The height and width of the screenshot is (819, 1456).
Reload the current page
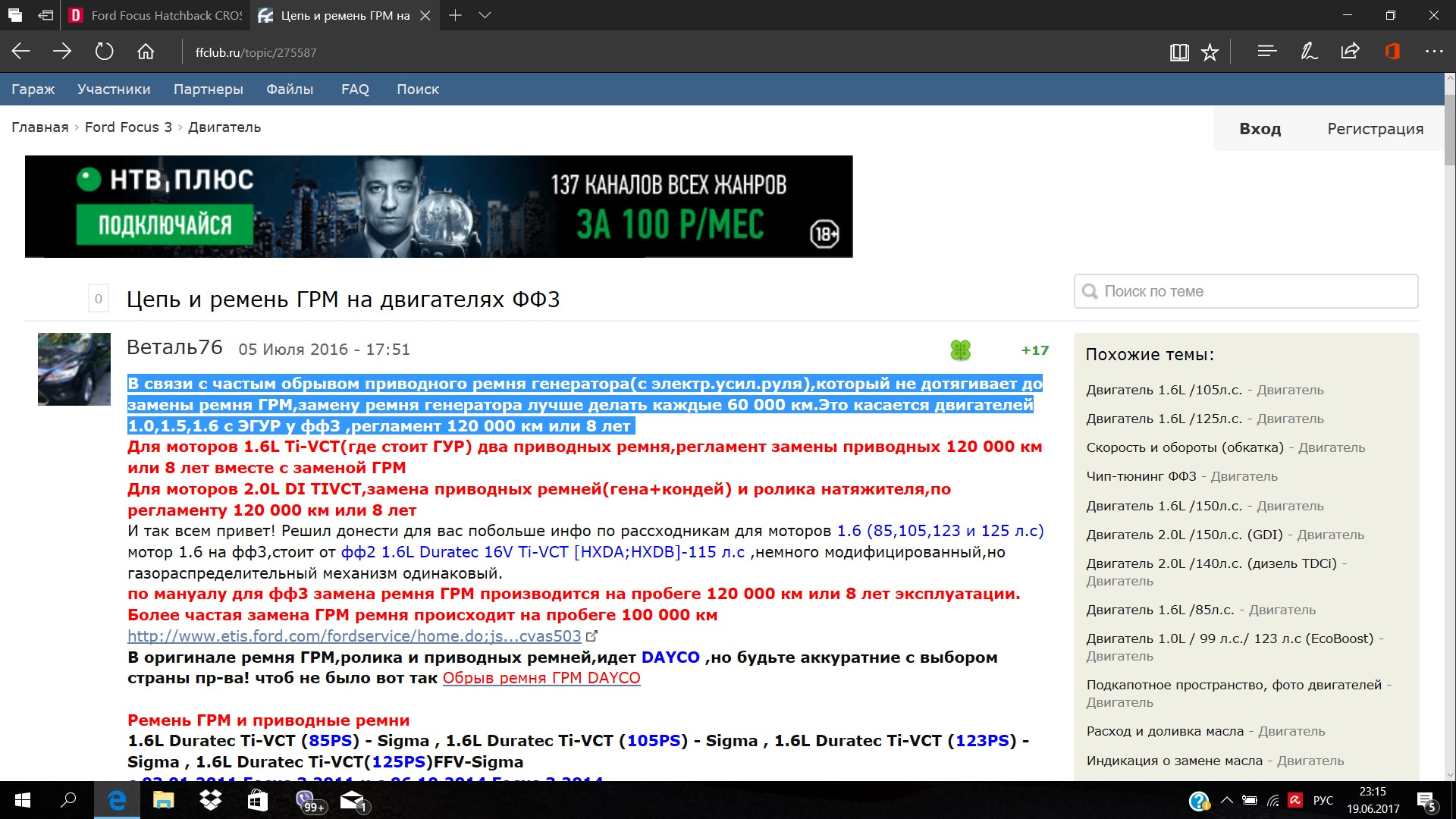point(104,52)
